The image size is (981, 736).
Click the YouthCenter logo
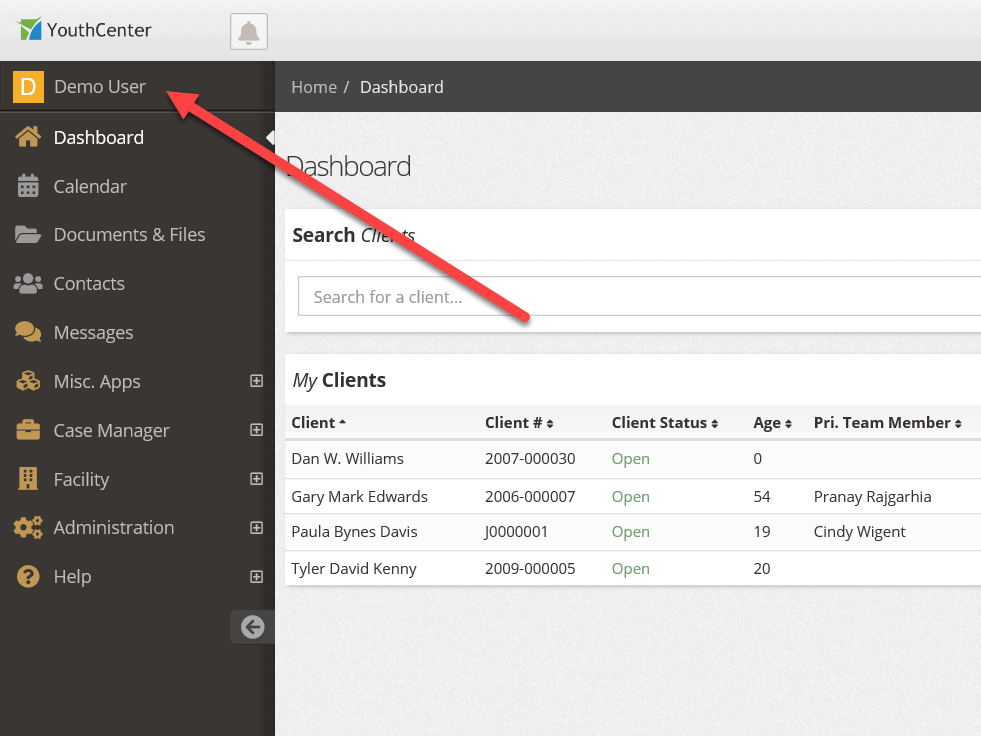(84, 29)
